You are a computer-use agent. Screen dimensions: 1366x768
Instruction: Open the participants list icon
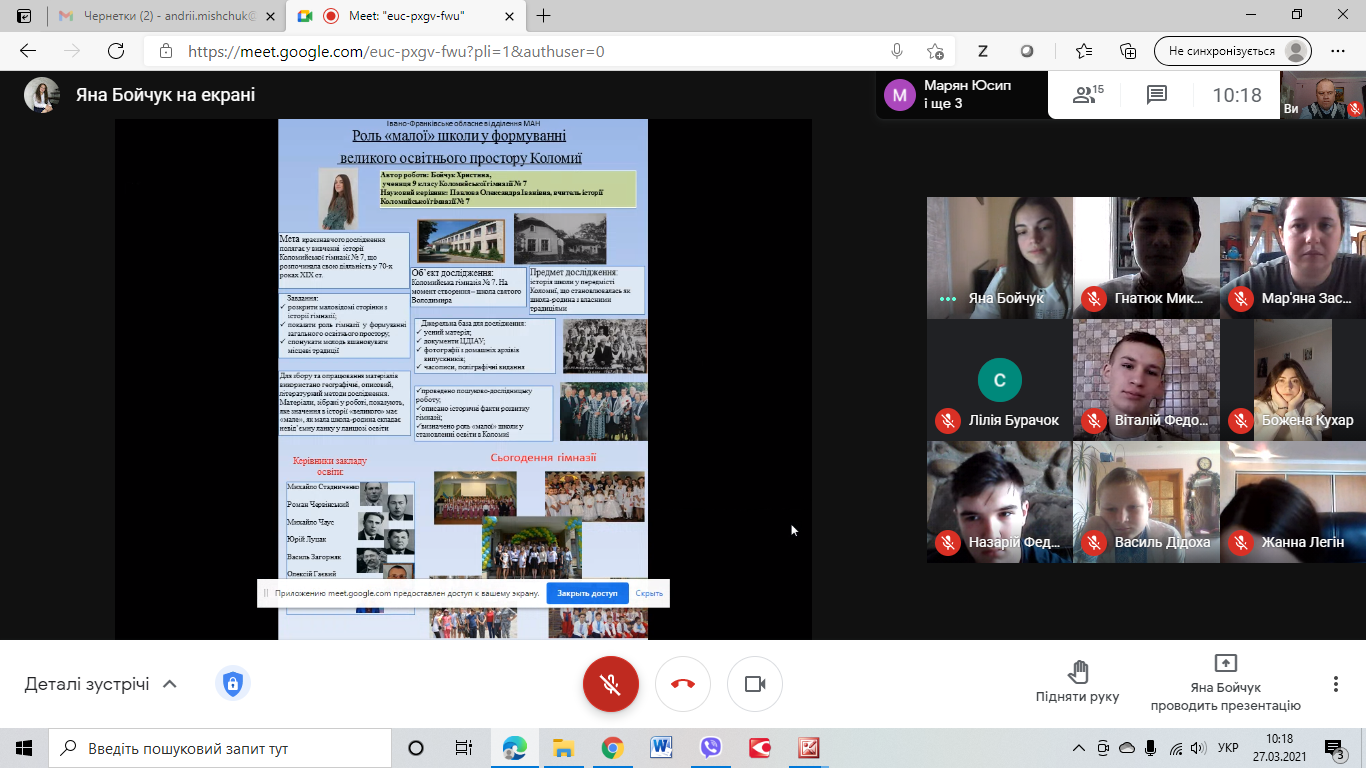[1086, 95]
